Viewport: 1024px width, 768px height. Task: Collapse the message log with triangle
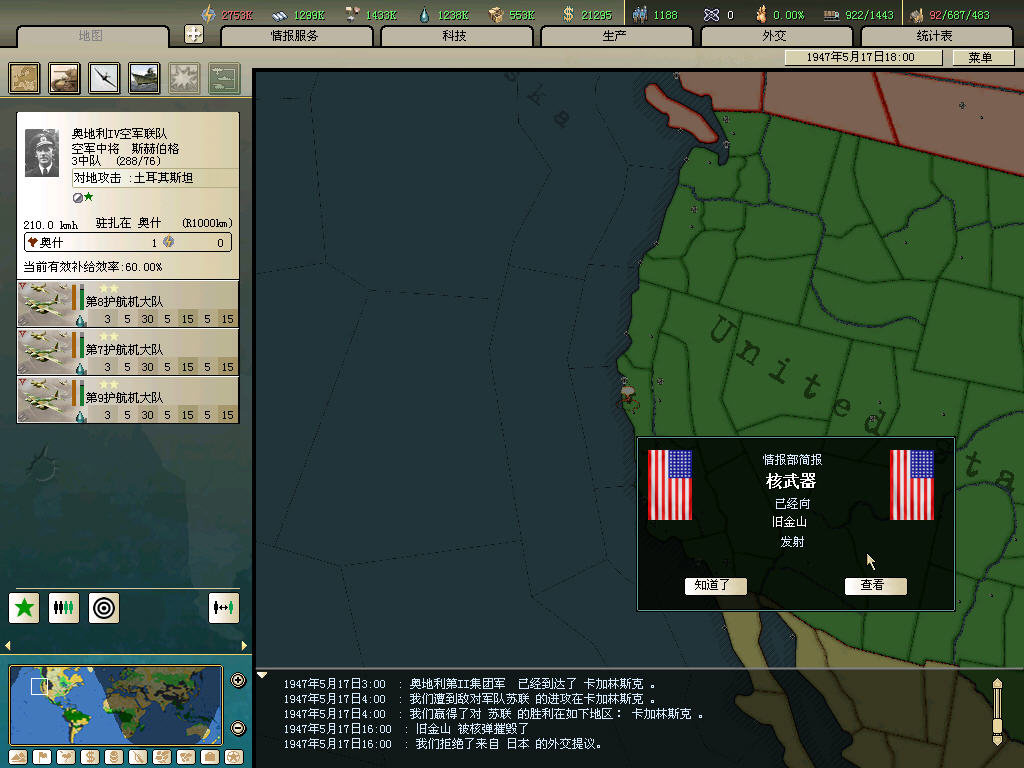[262, 676]
